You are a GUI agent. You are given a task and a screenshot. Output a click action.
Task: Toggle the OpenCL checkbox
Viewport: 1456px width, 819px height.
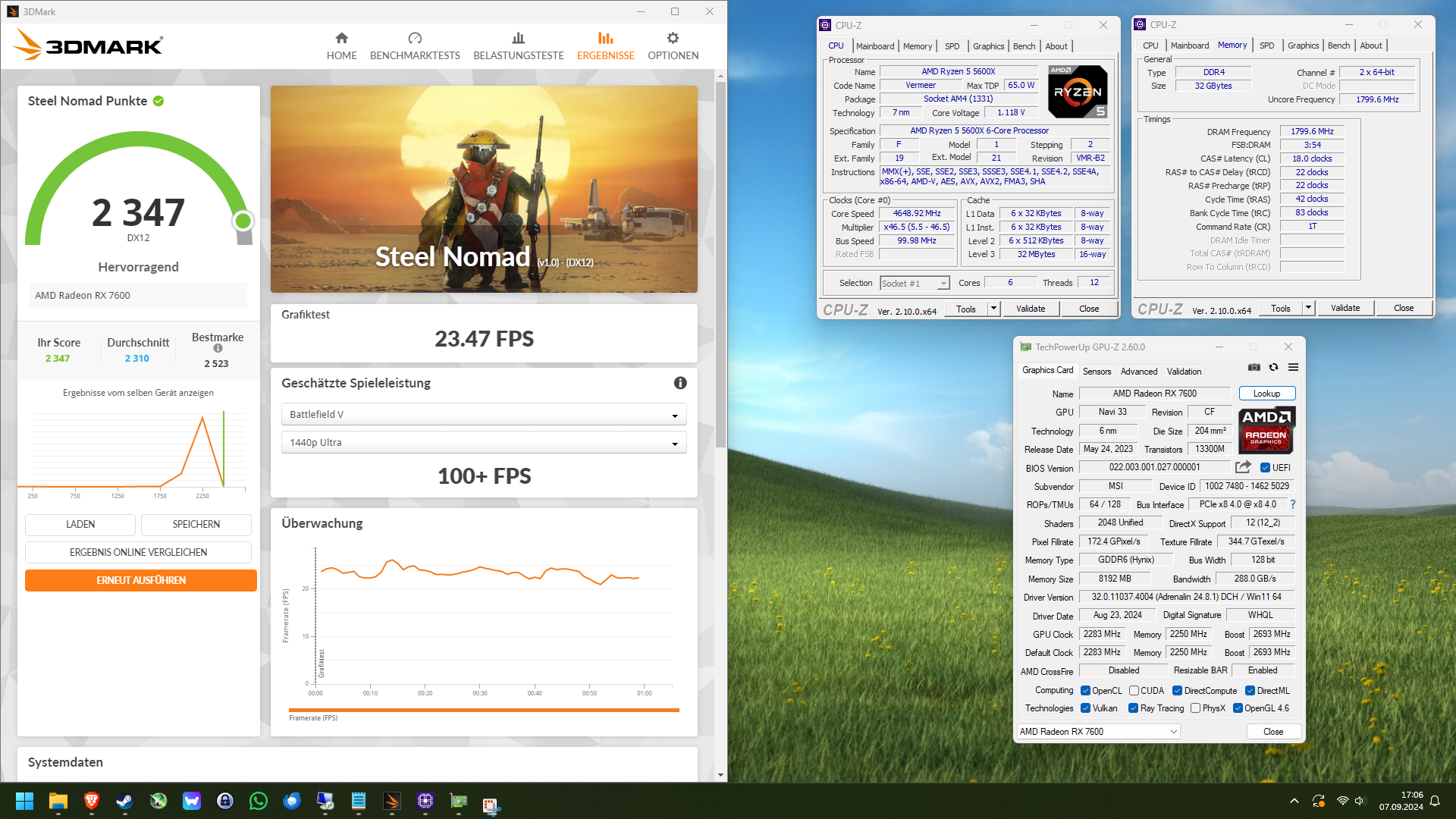(1085, 690)
